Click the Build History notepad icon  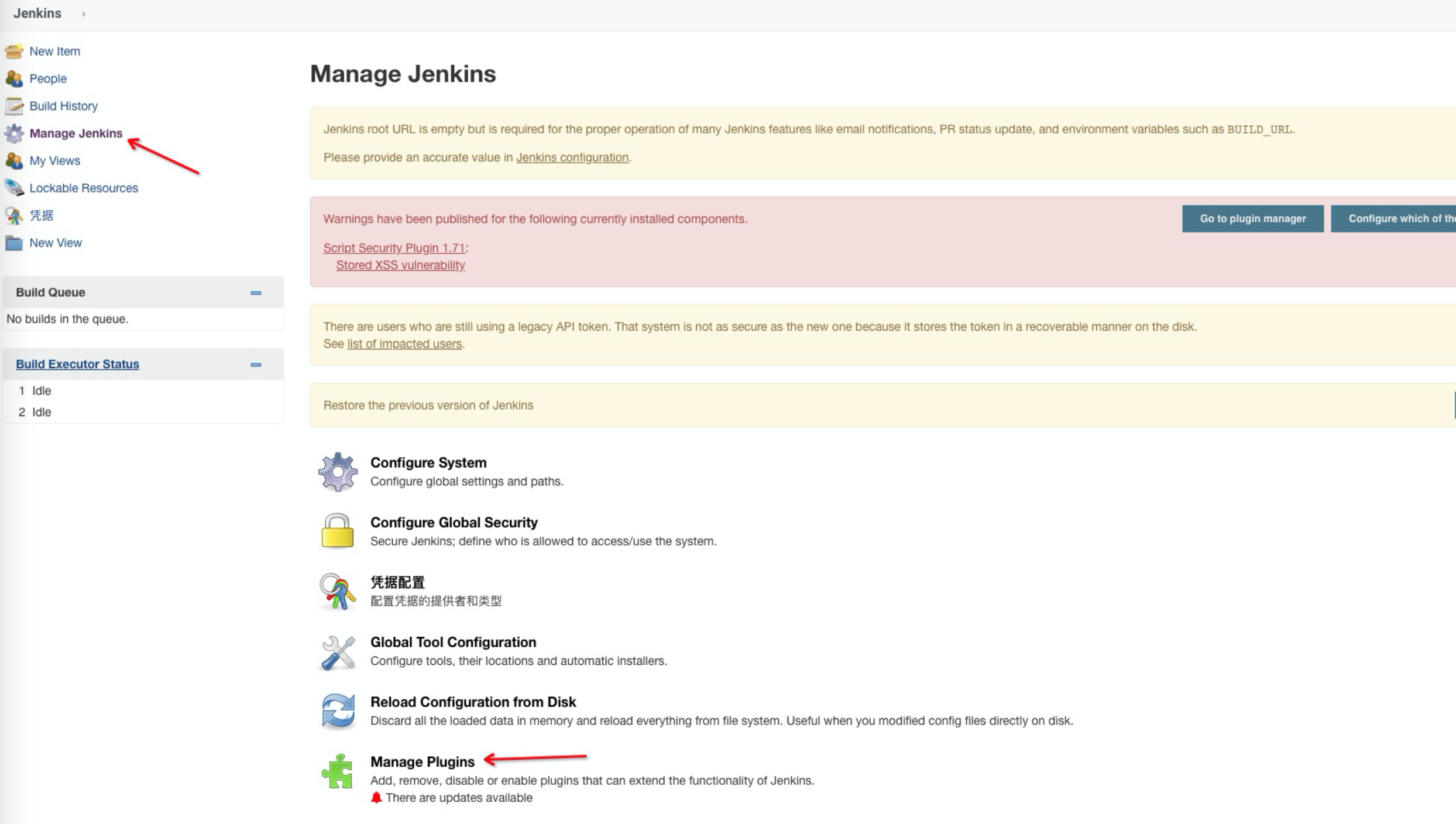(14, 106)
